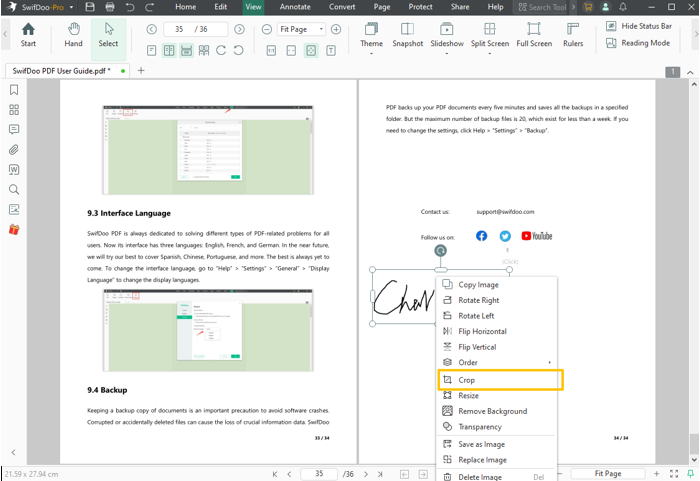Screen dimensions: 700x481
Task: Open comments panel in sidebar
Action: 14,130
